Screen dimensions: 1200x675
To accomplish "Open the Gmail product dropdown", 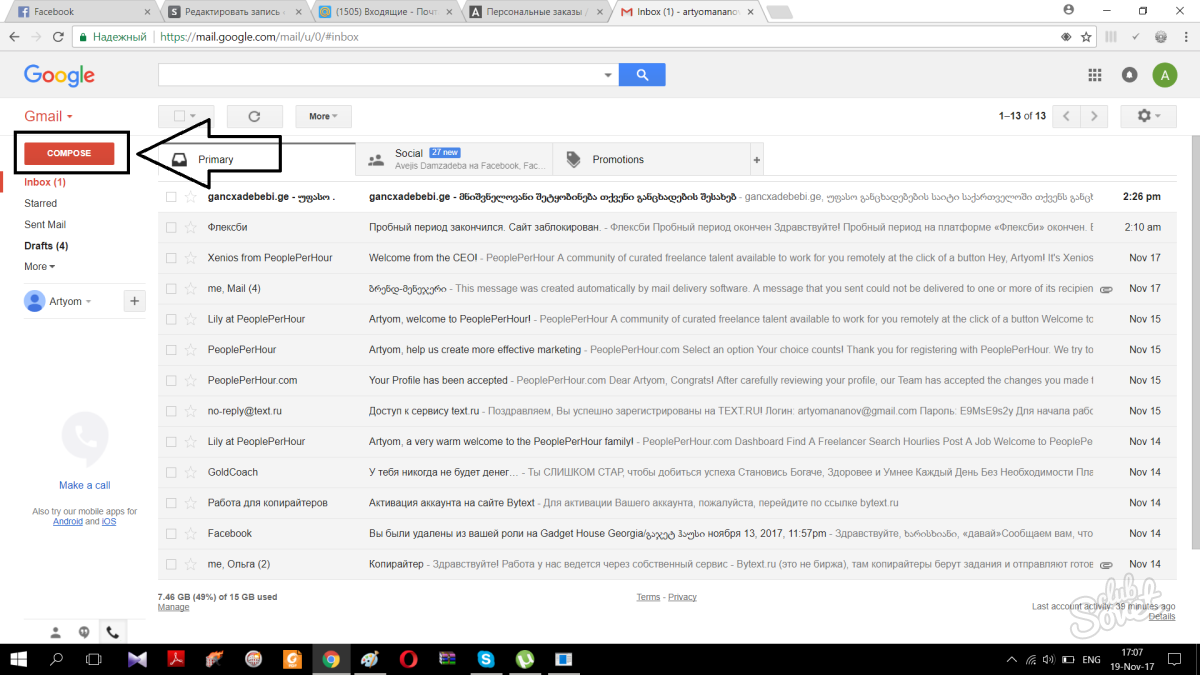I will [x=49, y=116].
